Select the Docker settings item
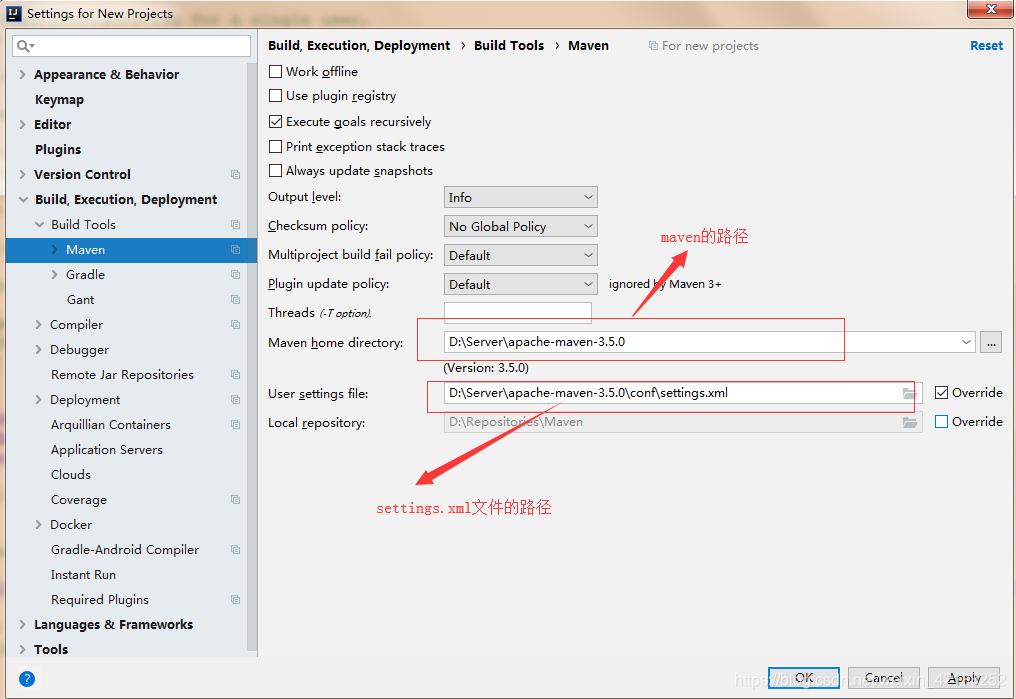1016x699 pixels. [x=71, y=524]
